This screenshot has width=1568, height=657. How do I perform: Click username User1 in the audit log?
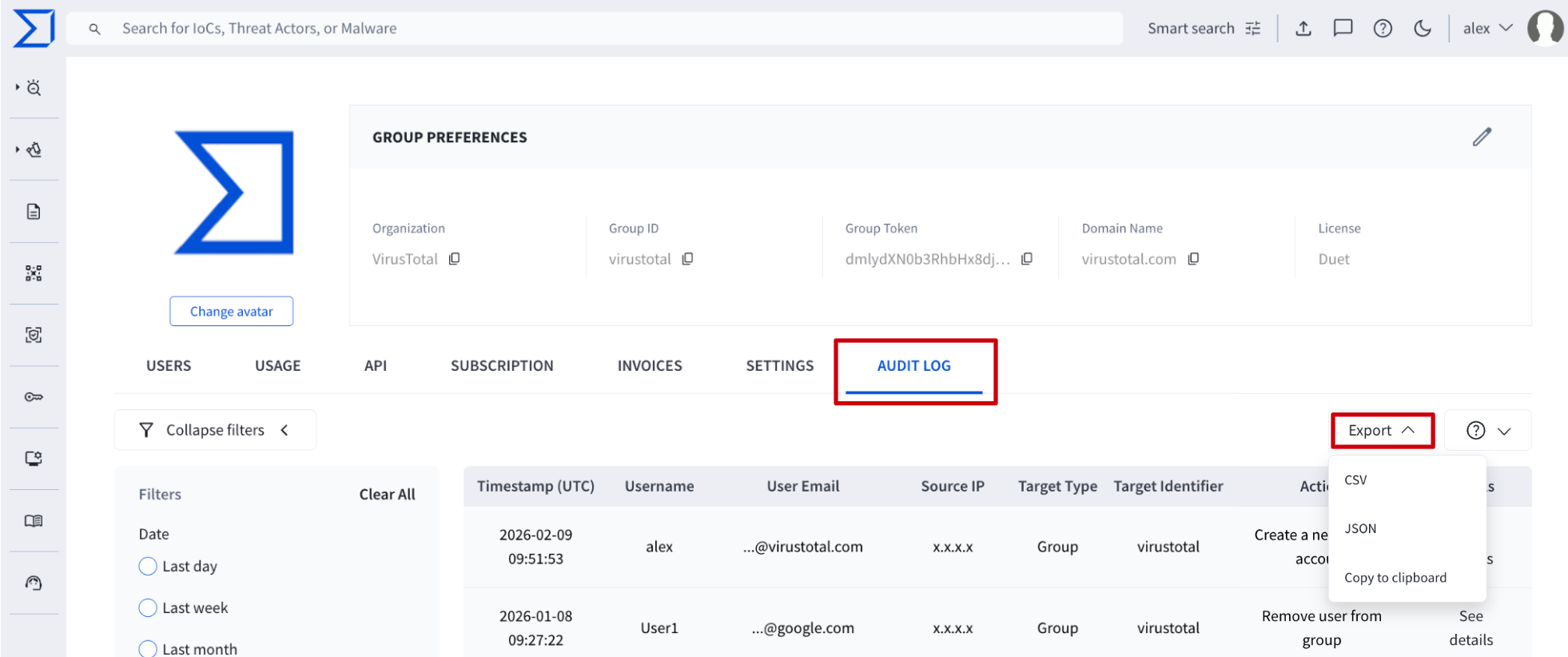click(x=659, y=628)
